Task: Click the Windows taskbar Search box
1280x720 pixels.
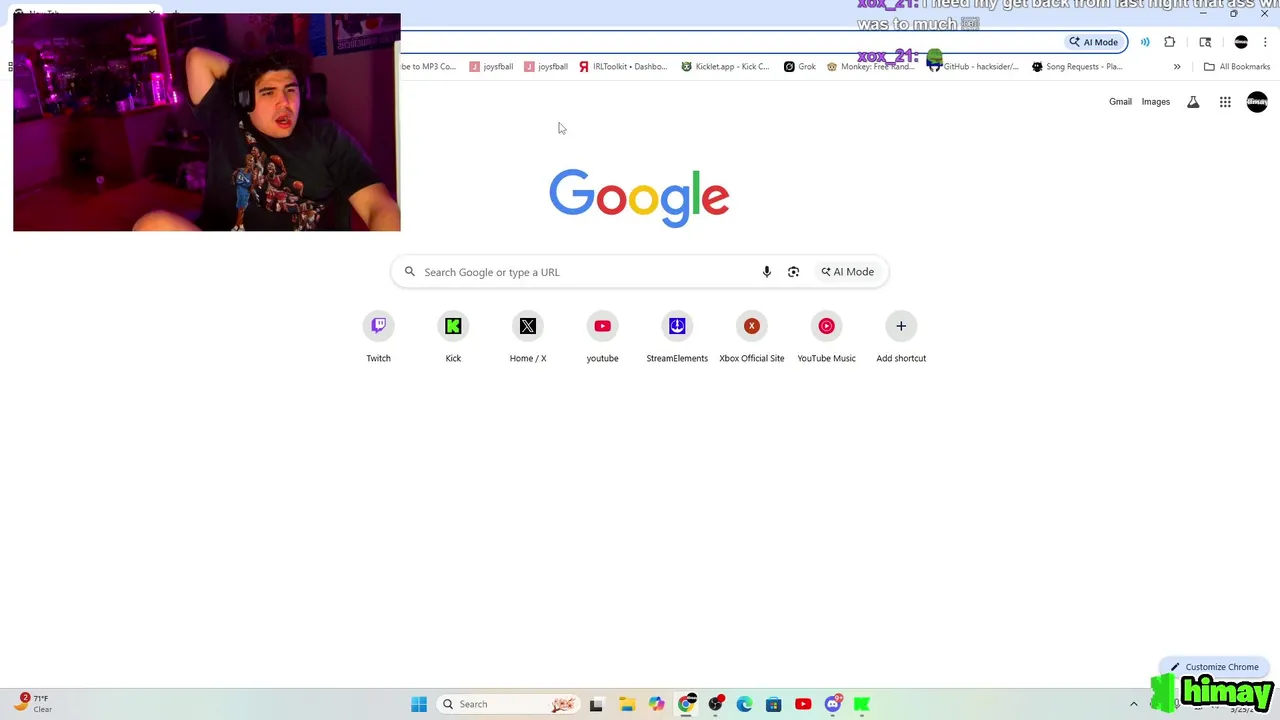Action: pos(508,704)
